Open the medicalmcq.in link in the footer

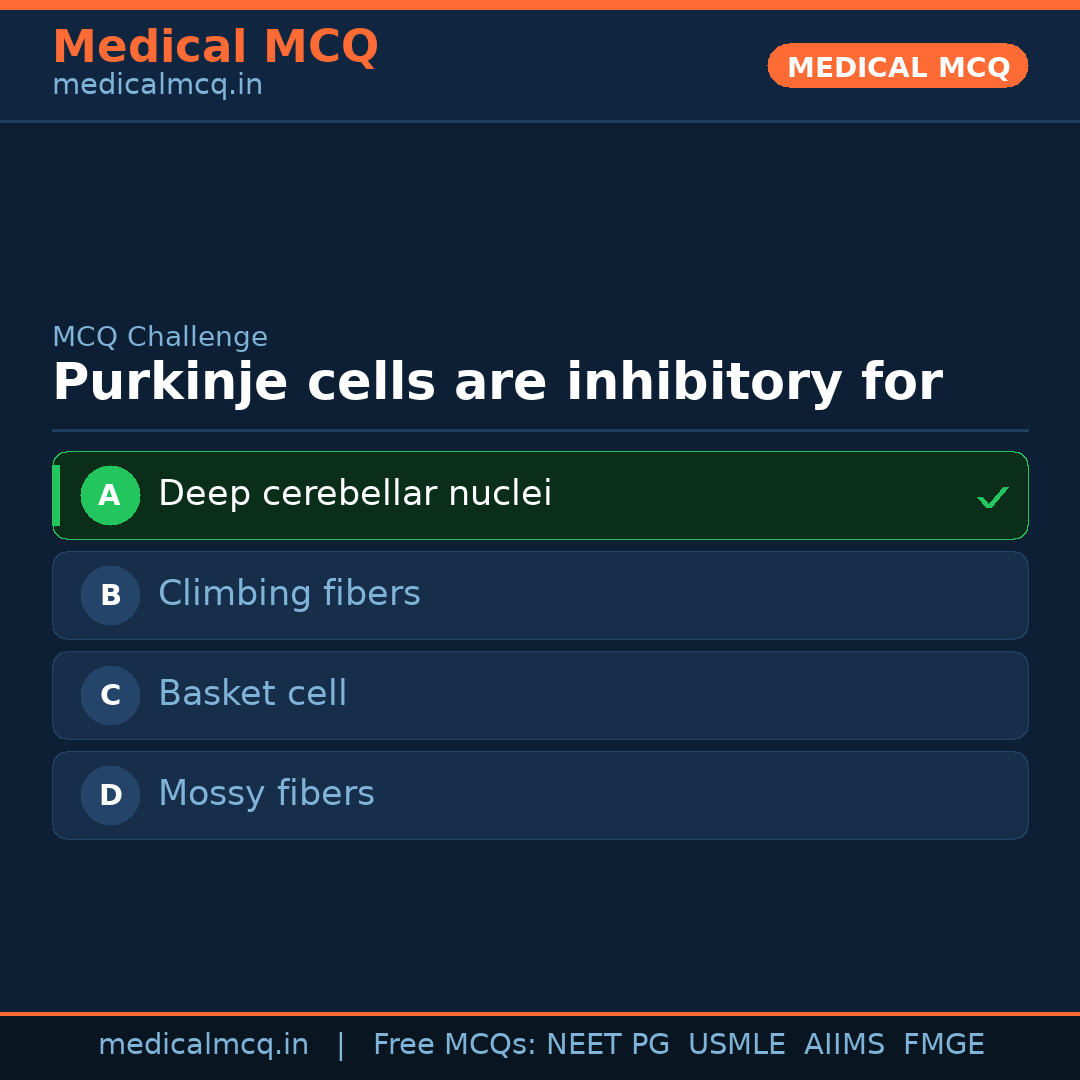tap(203, 1045)
